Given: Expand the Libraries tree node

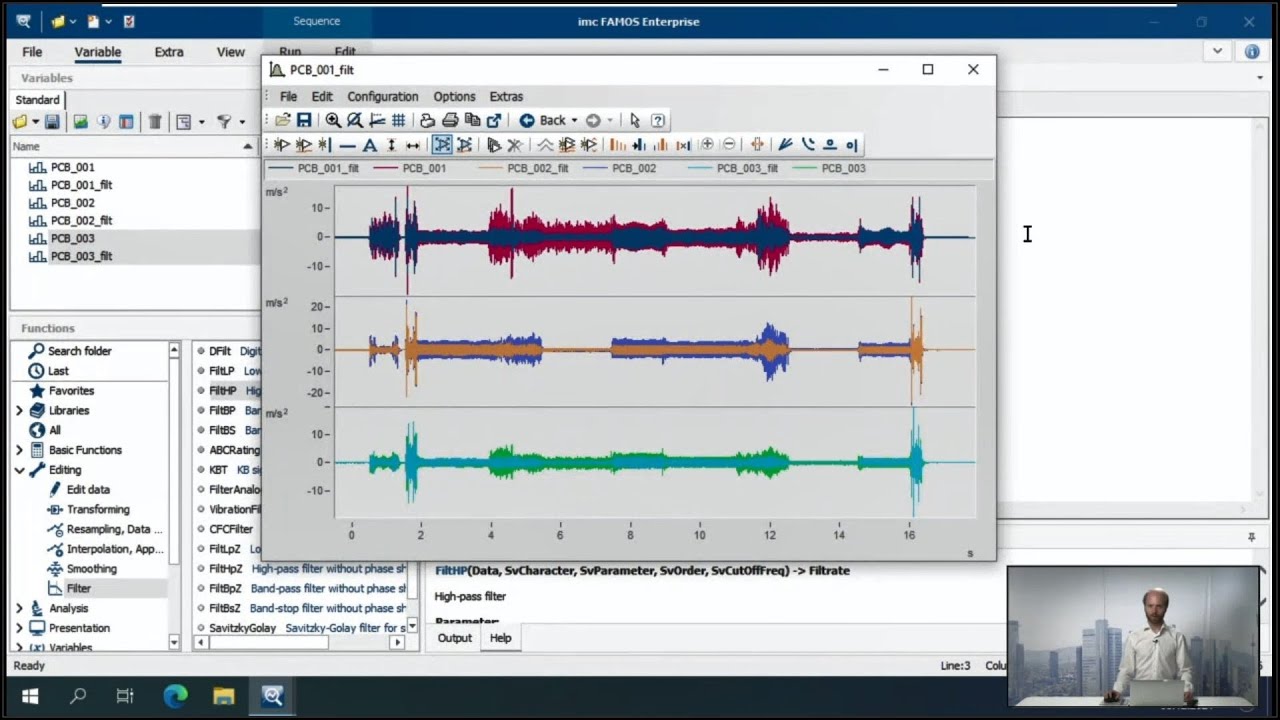Looking at the screenshot, I should click(x=19, y=411).
